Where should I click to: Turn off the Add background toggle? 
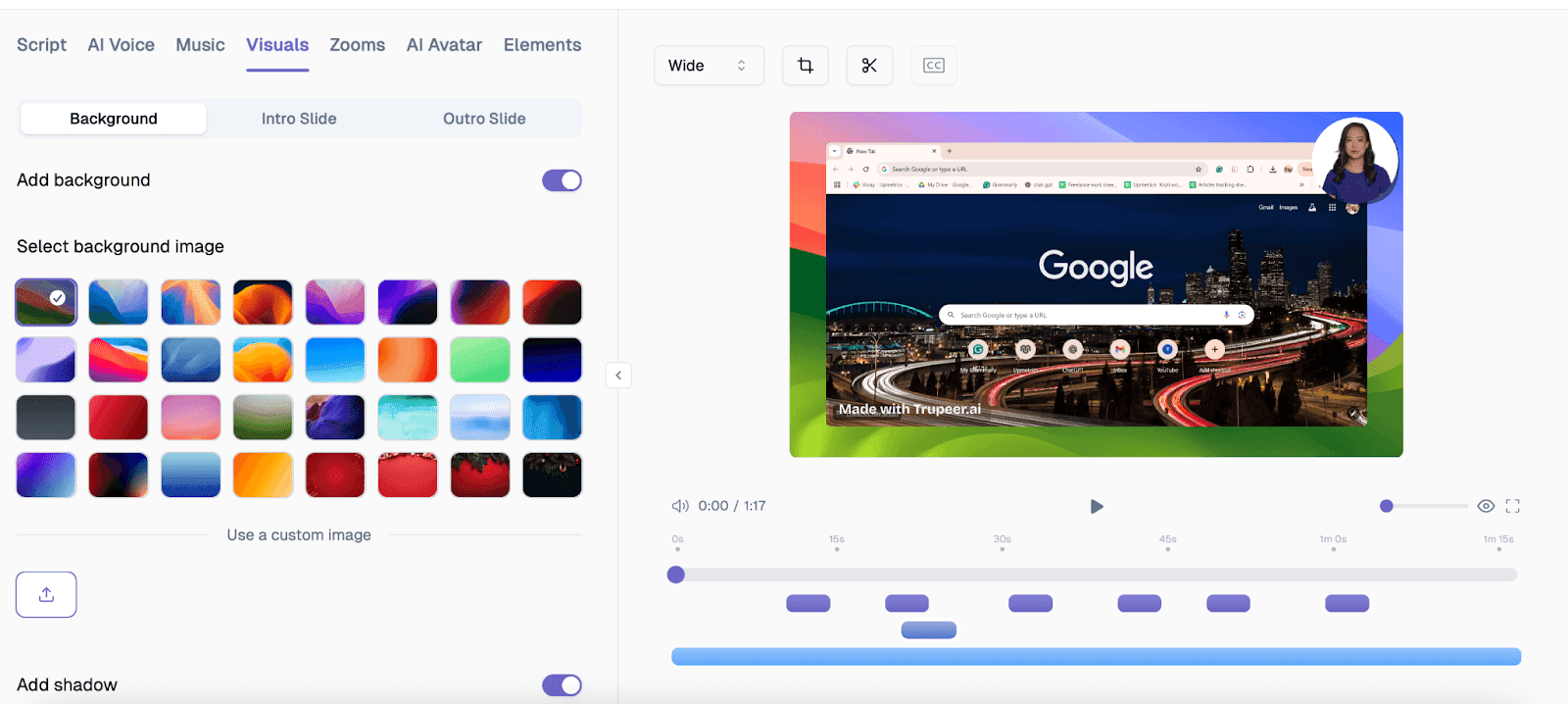pos(562,180)
